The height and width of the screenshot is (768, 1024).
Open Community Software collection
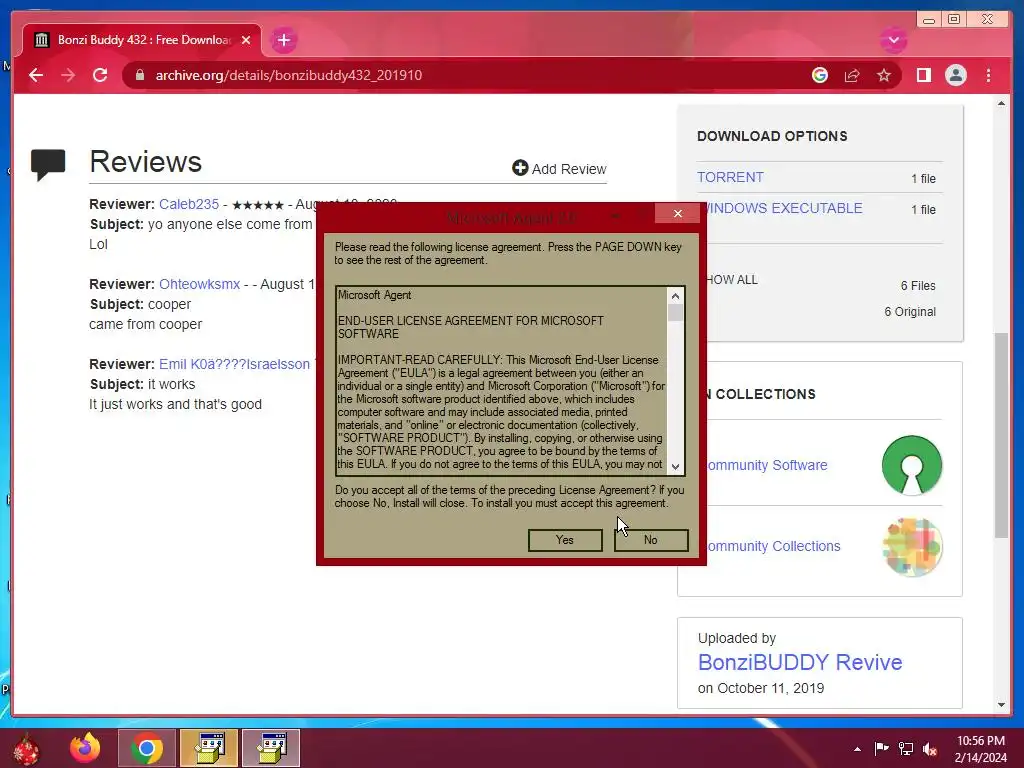tap(767, 465)
